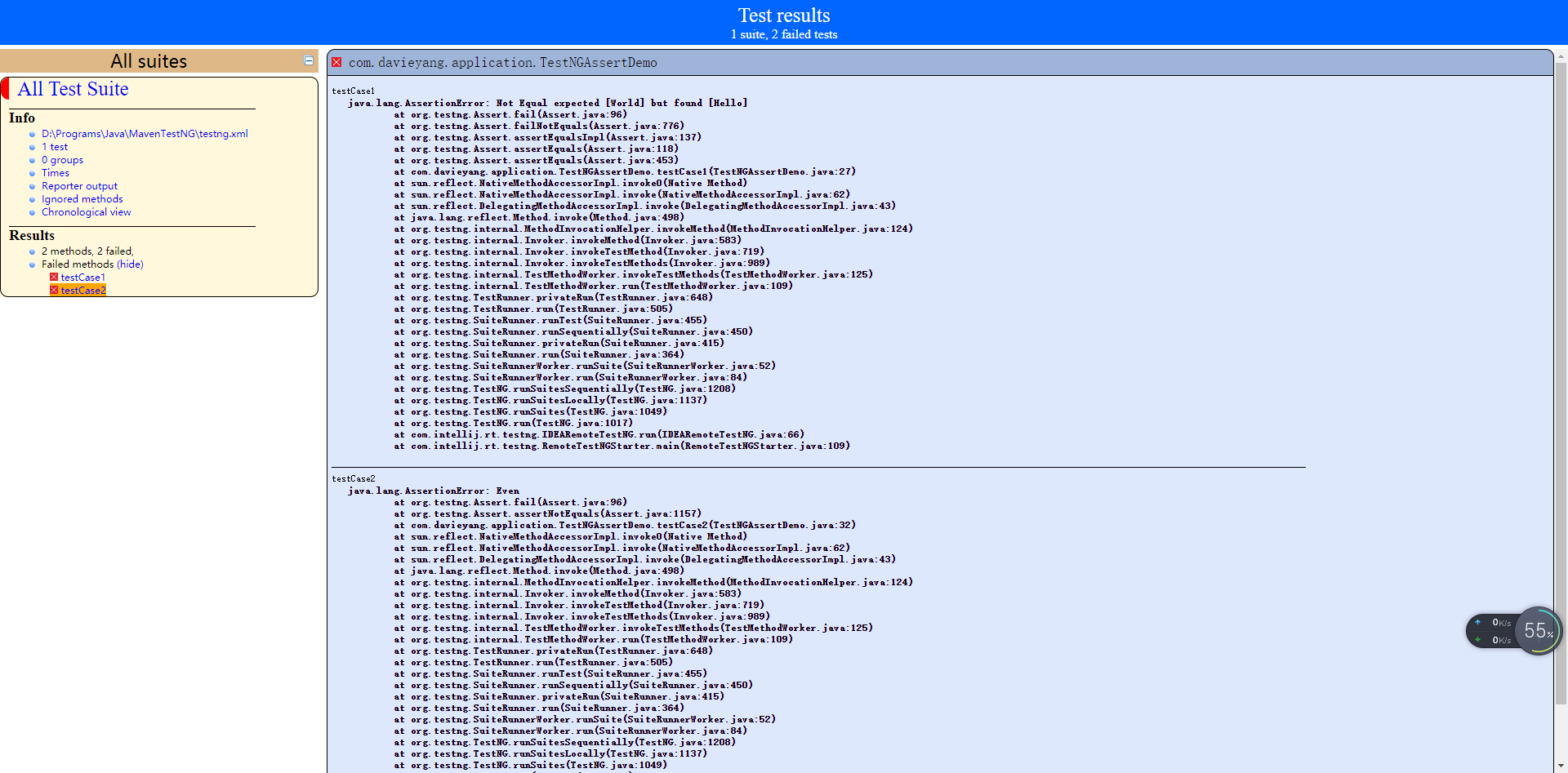Viewport: 1568px width, 773px height.
Task: Hide the failed methods list
Action: tap(130, 264)
